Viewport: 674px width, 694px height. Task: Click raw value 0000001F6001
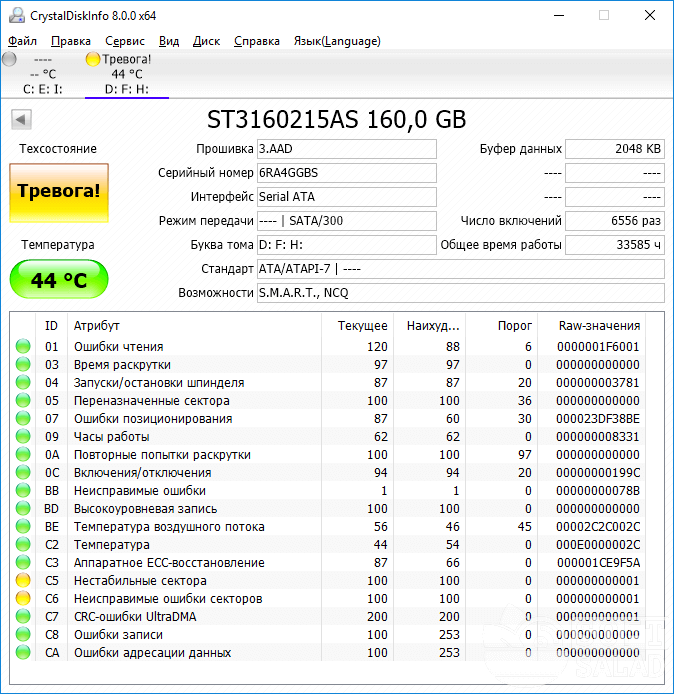click(598, 347)
